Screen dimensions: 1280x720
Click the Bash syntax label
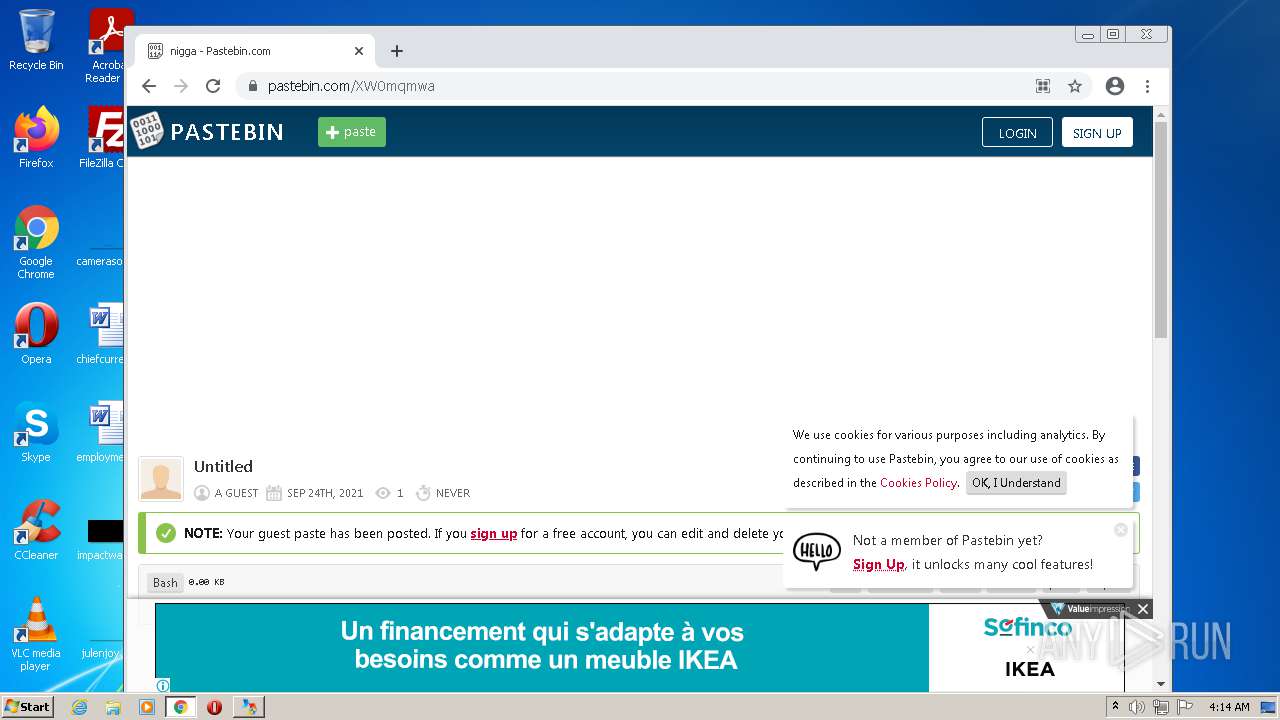pyautogui.click(x=165, y=582)
